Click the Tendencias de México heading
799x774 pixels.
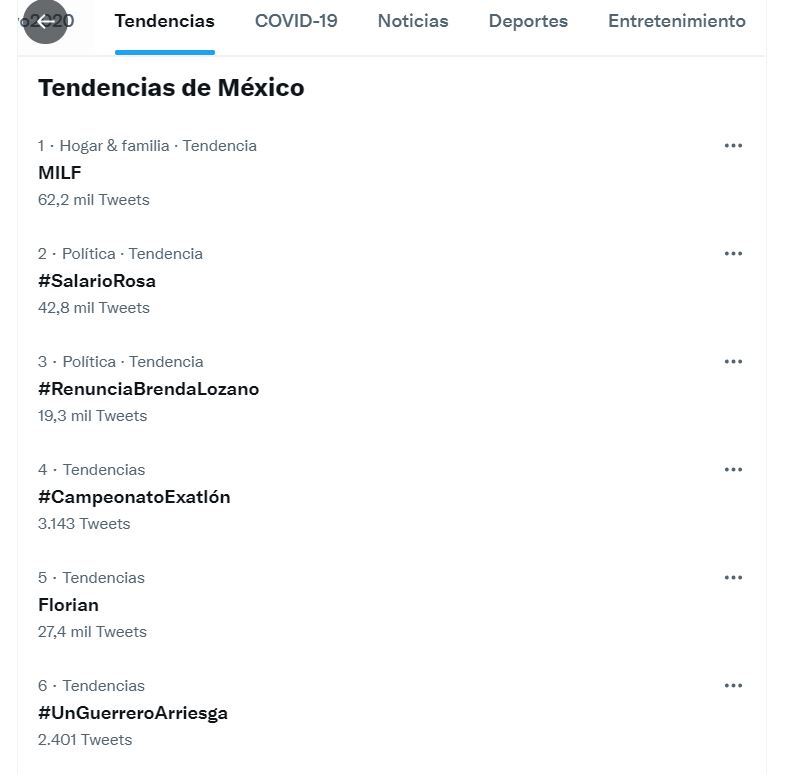point(171,88)
